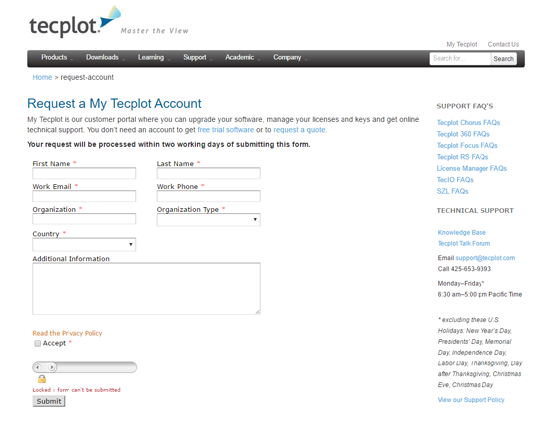Click the Submit button
550x433 pixels.
(x=49, y=401)
